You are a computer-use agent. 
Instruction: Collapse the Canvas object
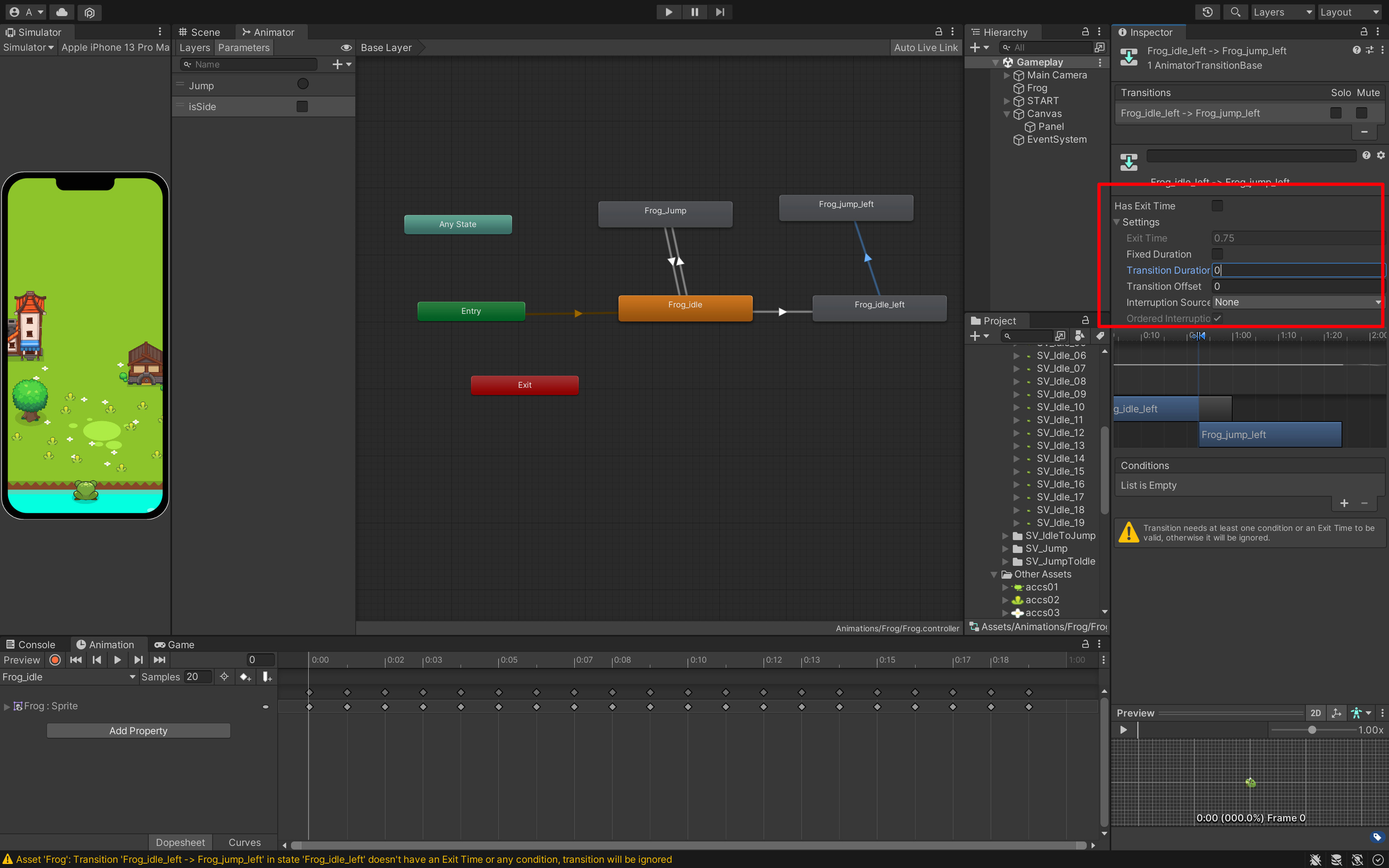1007,114
